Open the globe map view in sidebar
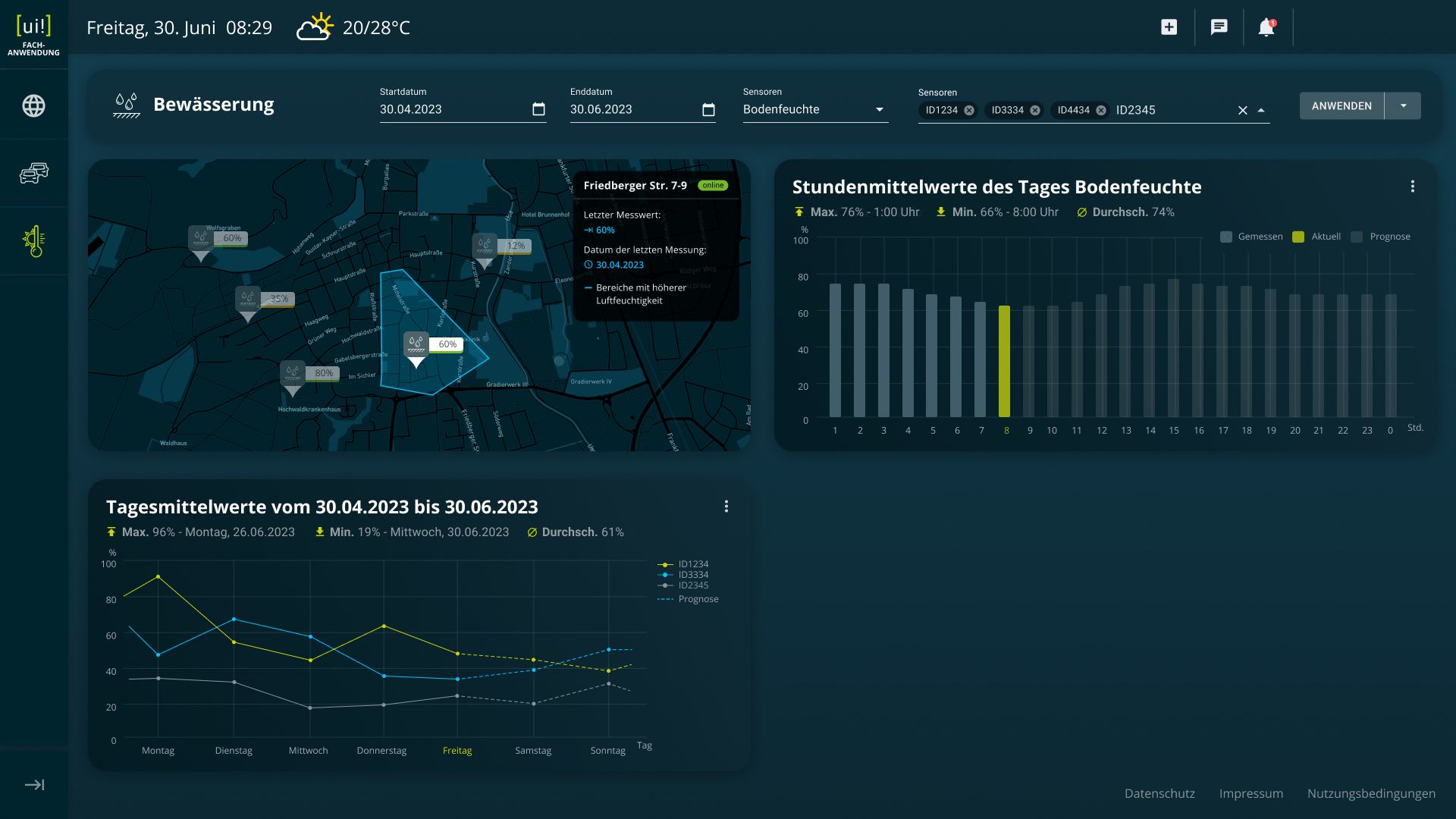Viewport: 1456px width, 819px height. (33, 105)
